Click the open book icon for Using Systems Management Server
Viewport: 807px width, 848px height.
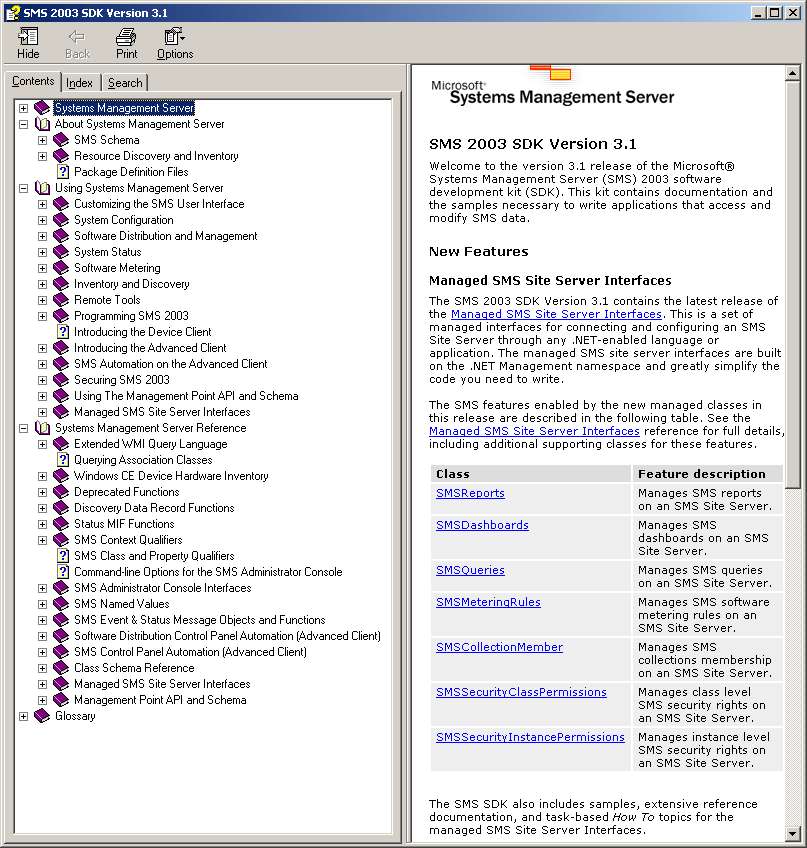coord(42,188)
